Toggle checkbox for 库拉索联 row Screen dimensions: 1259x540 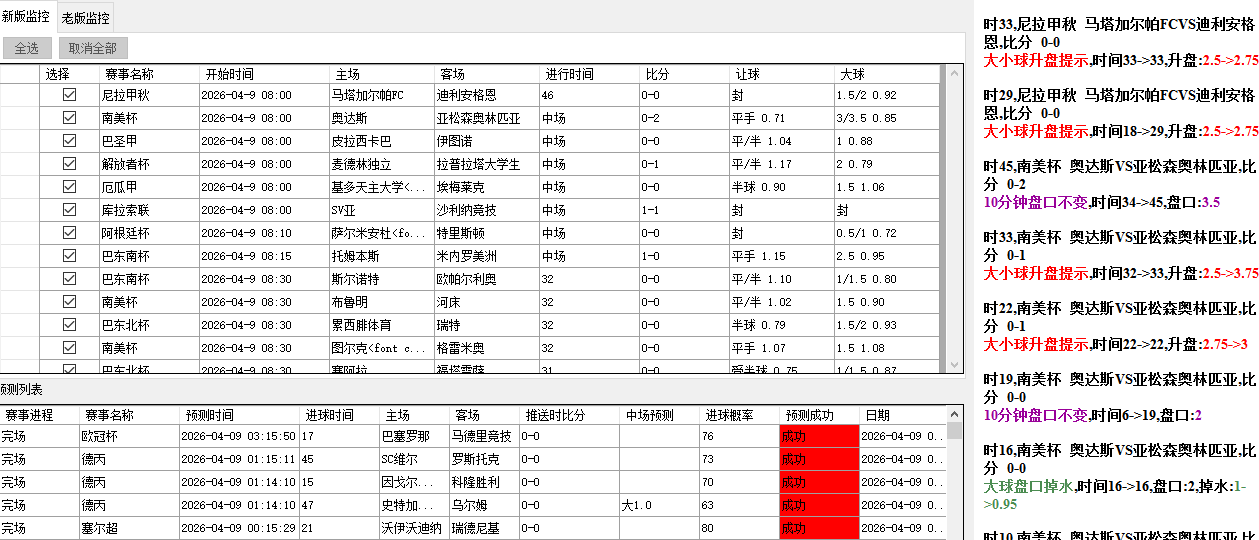tap(69, 210)
